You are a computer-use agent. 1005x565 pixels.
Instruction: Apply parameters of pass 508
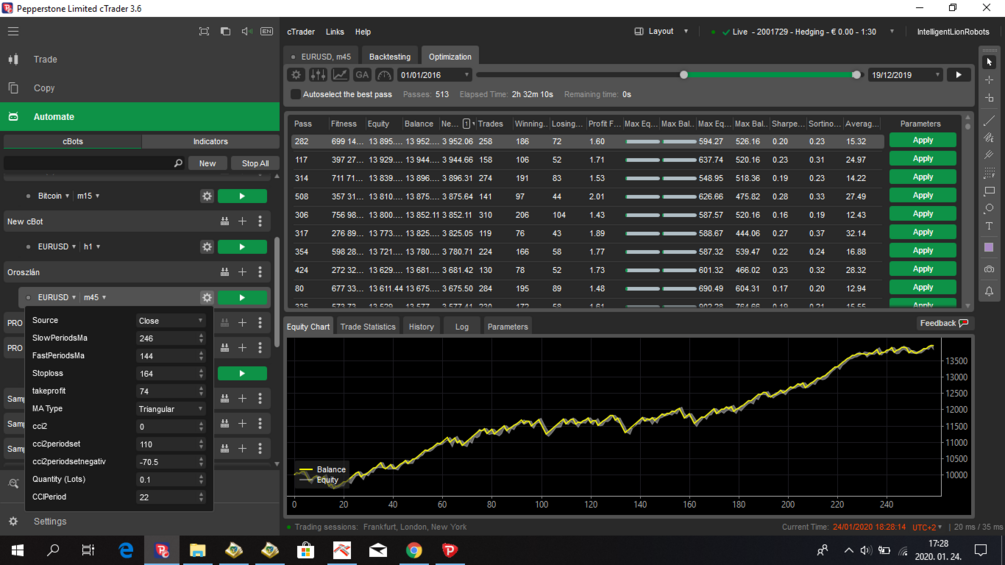click(922, 195)
